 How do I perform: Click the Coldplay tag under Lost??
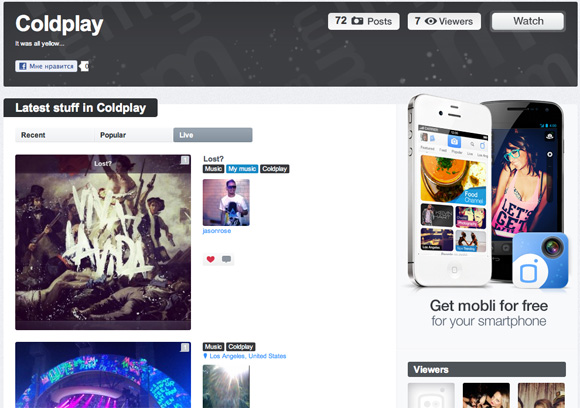(274, 169)
